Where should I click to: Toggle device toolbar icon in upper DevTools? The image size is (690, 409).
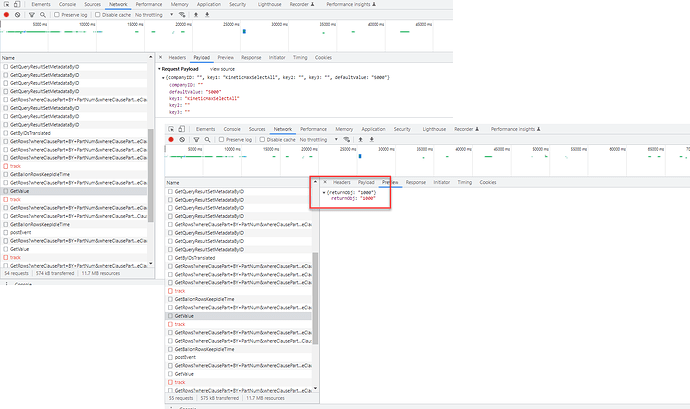point(17,4)
